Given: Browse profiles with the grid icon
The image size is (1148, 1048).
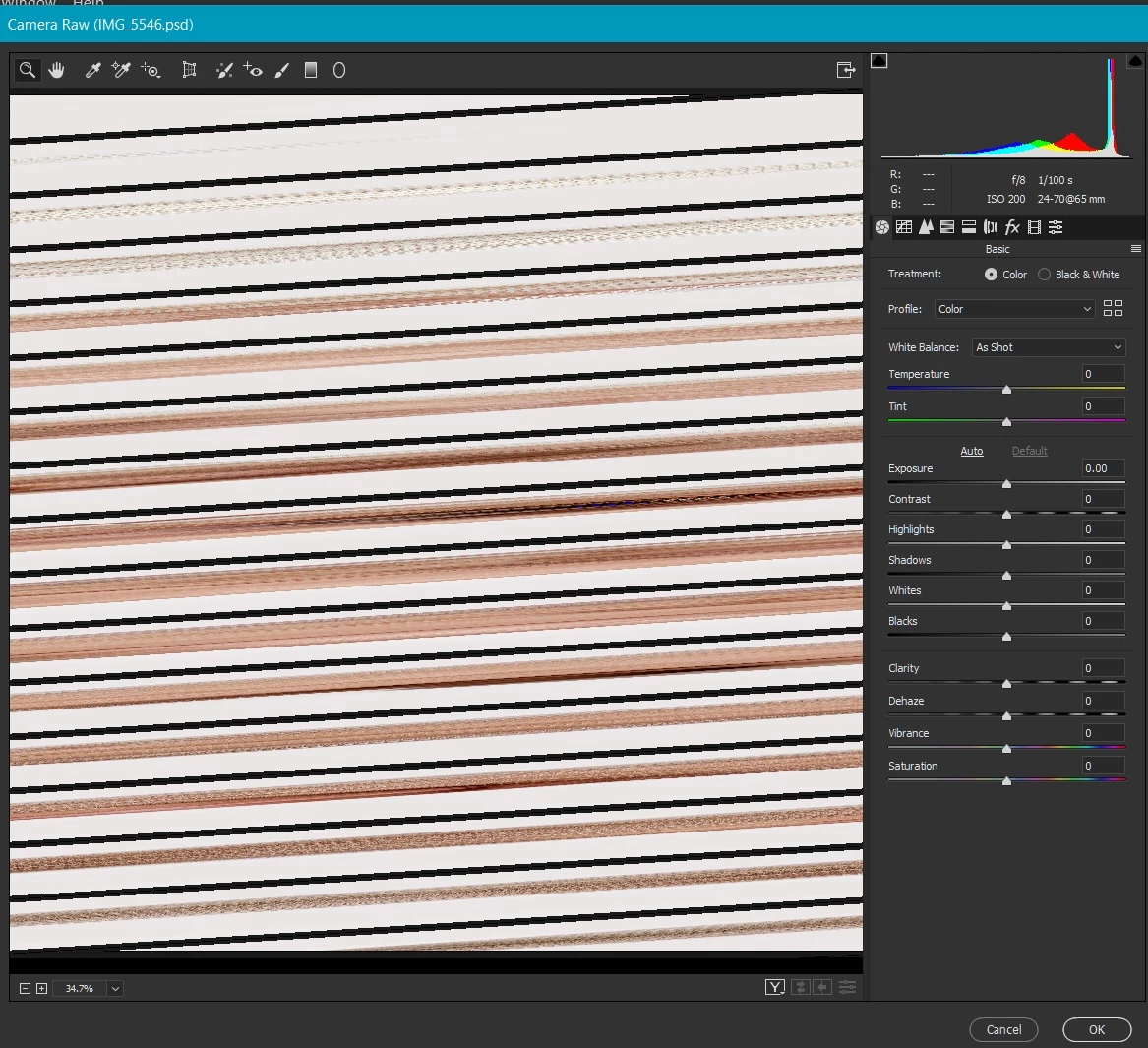Looking at the screenshot, I should point(1113,308).
